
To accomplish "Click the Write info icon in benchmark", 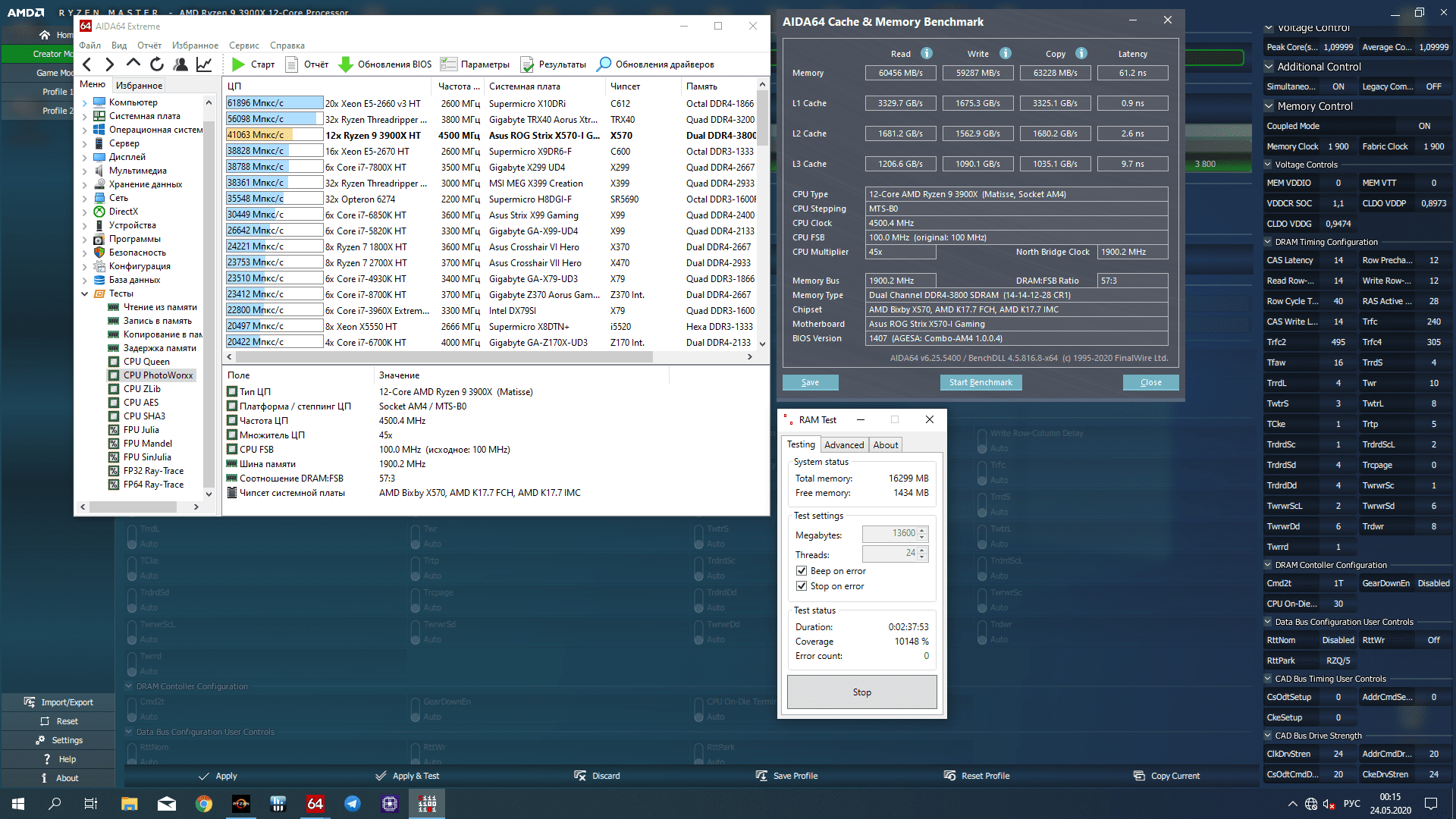I will (x=1006, y=53).
